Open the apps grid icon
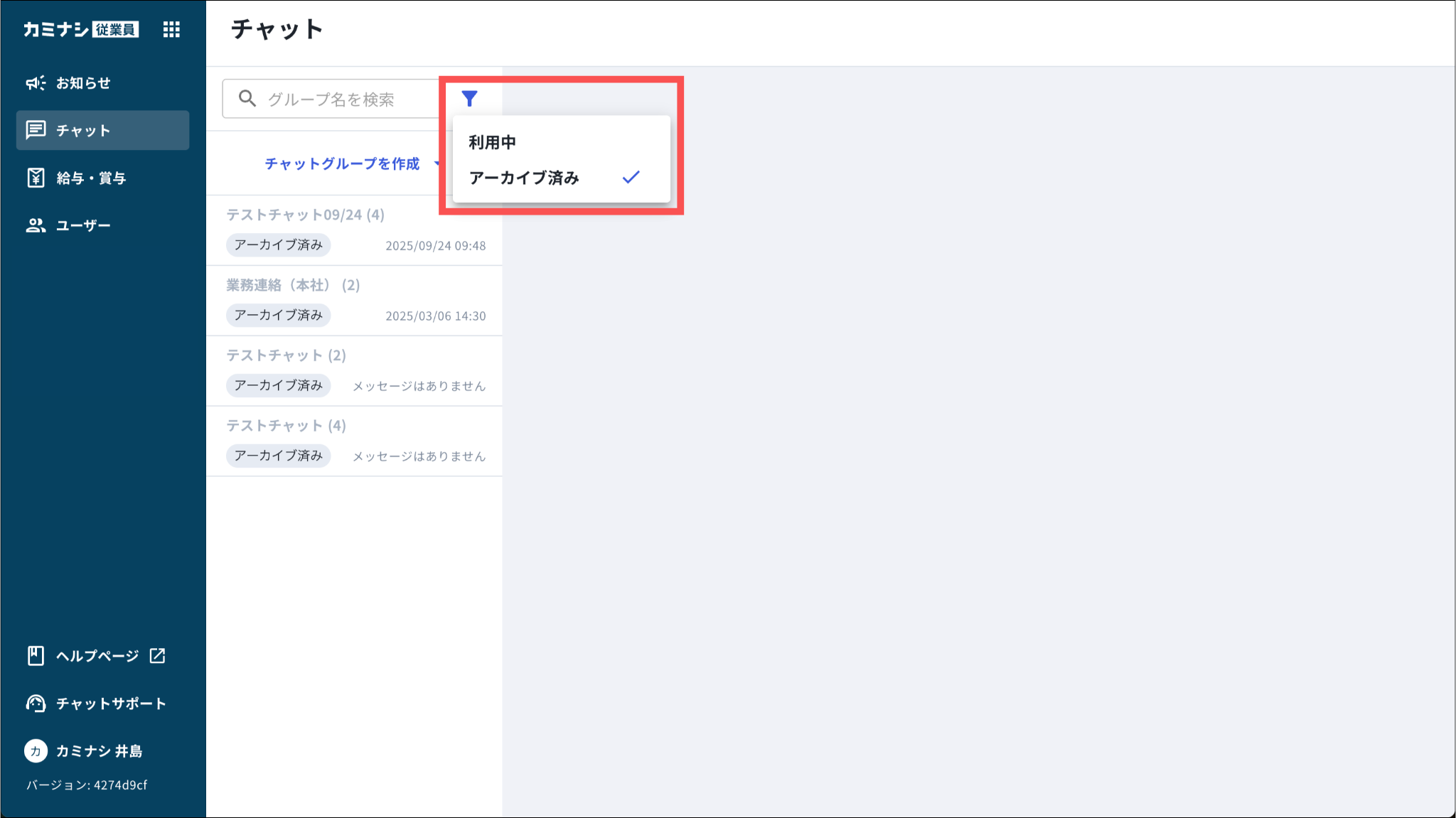Screen dimensions: 1456x818 coord(171,29)
